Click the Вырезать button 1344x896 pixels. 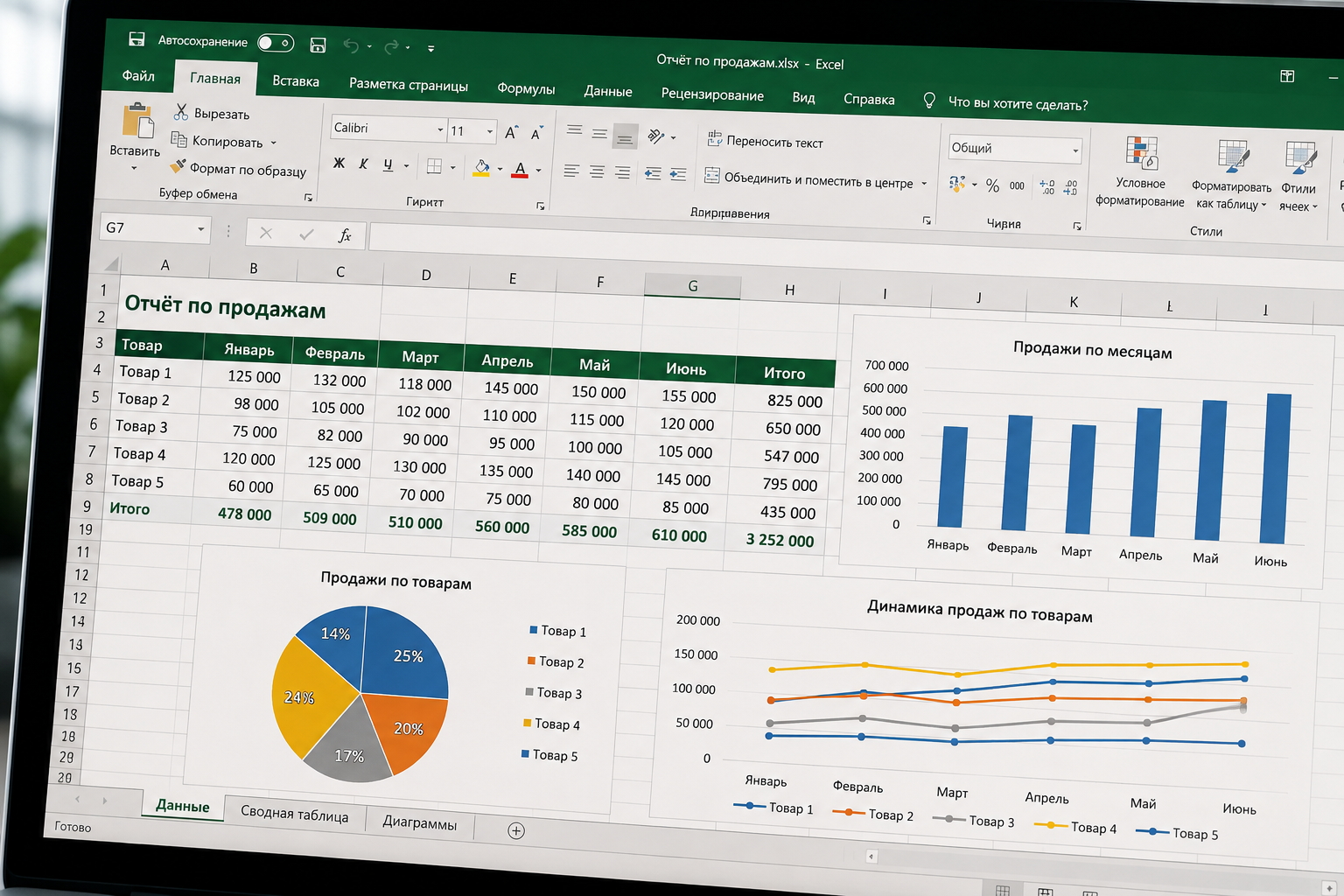(x=212, y=113)
